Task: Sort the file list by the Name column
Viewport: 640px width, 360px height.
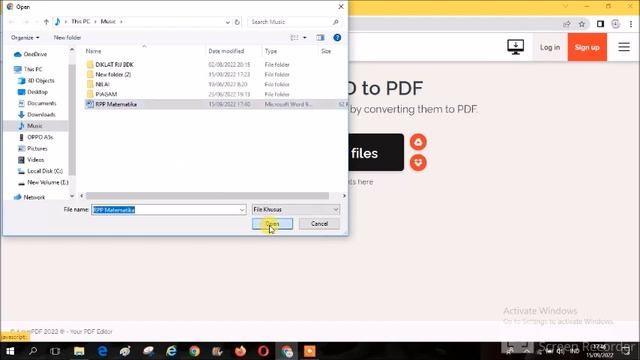Action: click(93, 51)
